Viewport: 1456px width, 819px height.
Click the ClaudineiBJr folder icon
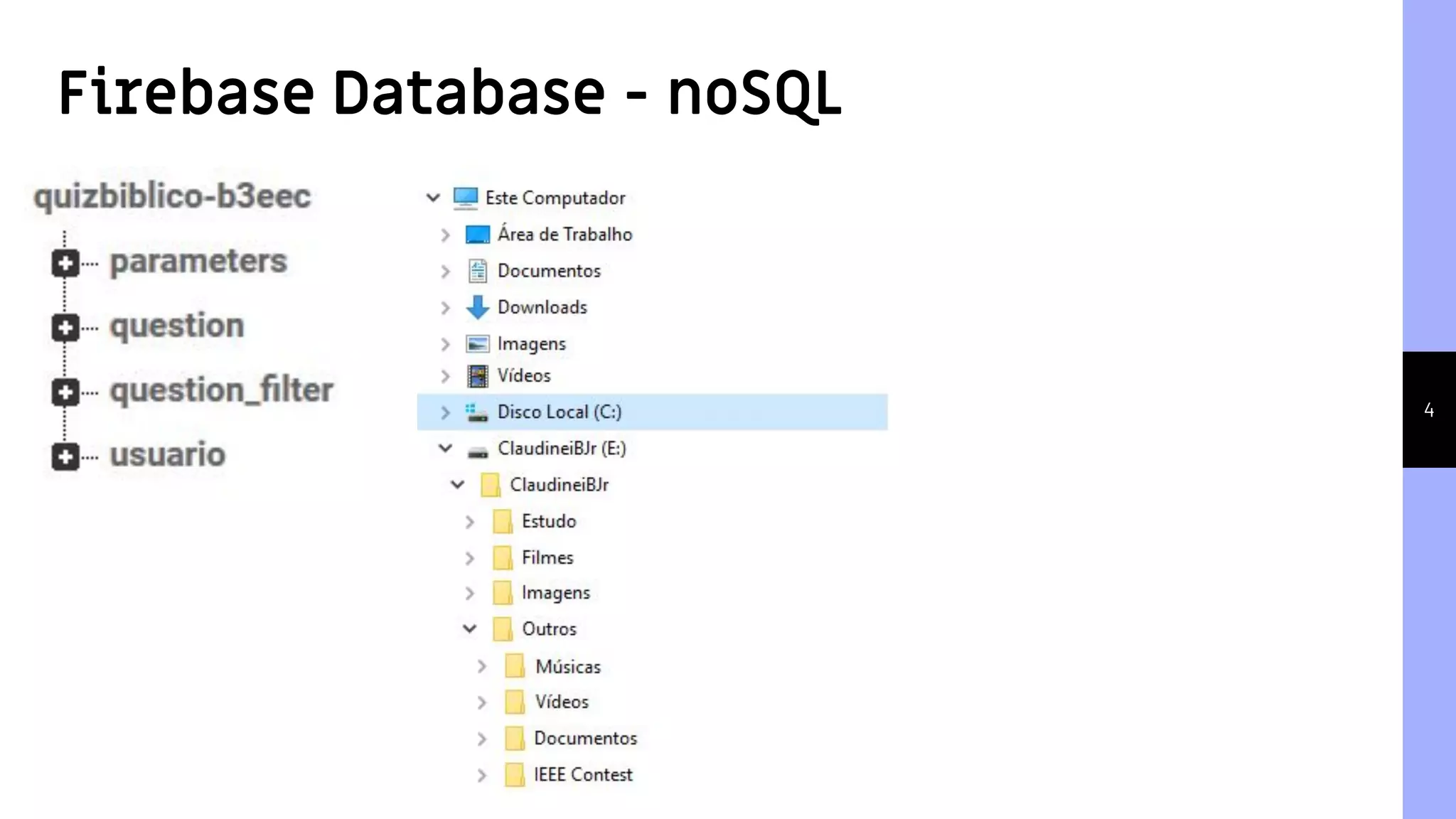pyautogui.click(x=491, y=485)
